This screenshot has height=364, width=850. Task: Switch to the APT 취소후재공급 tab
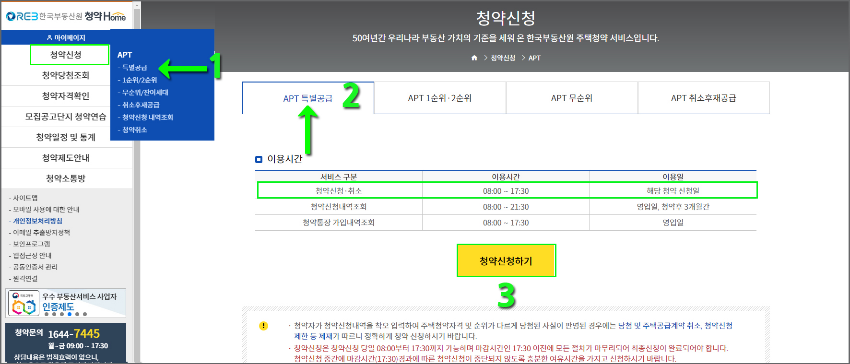tap(704, 98)
